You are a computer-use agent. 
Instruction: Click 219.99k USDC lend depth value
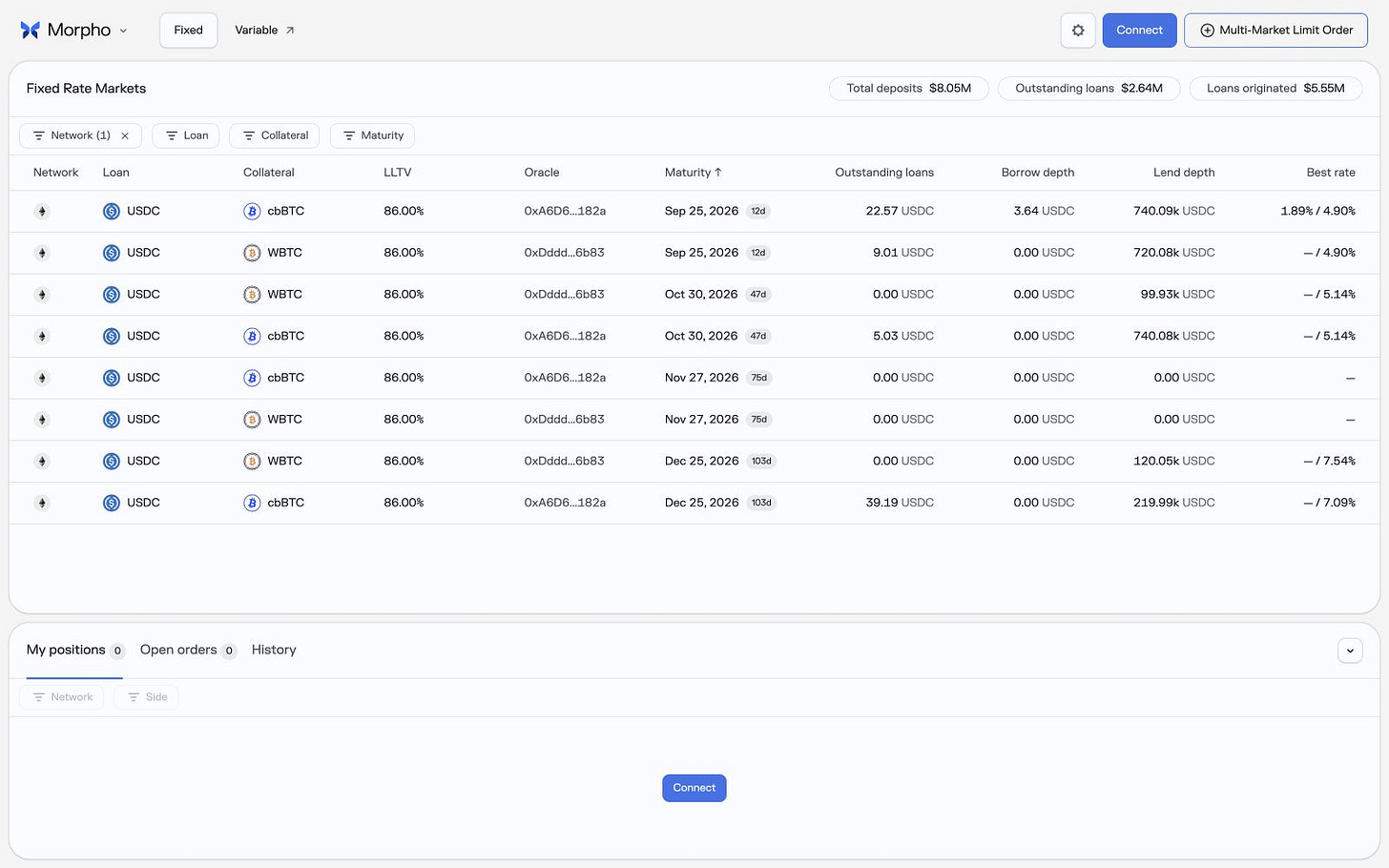tap(1174, 504)
